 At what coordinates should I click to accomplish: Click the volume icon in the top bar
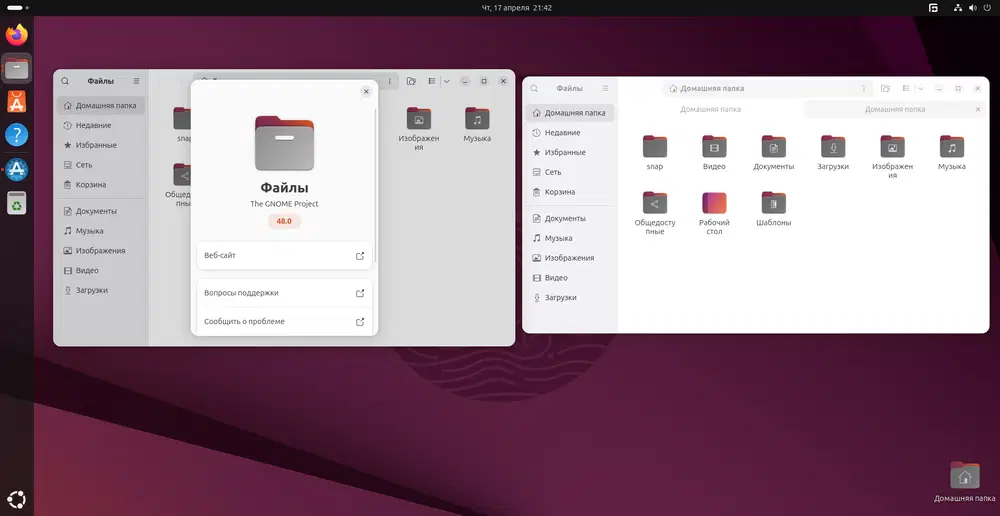coord(973,8)
